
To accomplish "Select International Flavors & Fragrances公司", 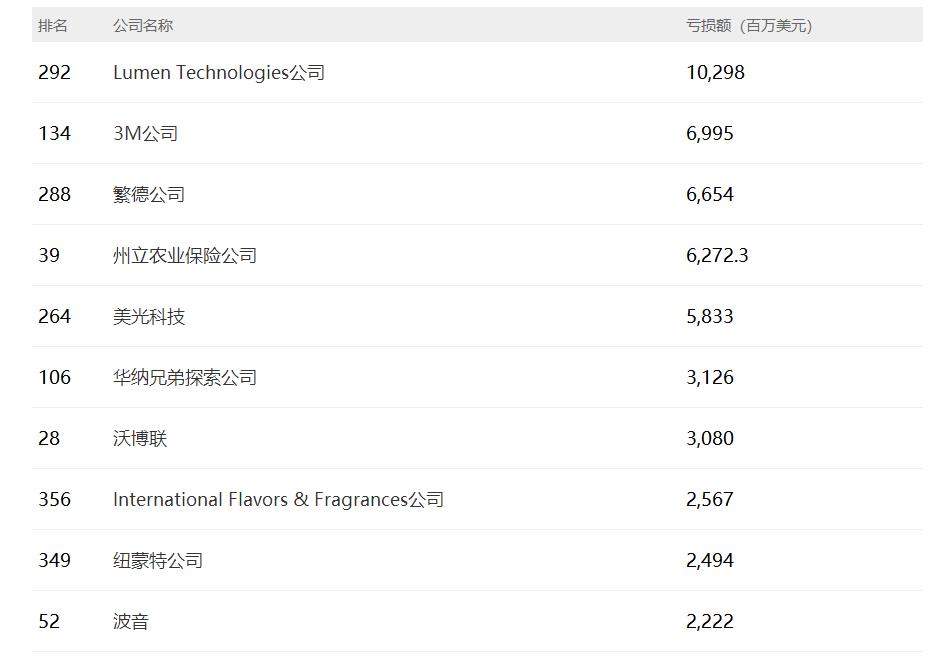I will pos(278,499).
